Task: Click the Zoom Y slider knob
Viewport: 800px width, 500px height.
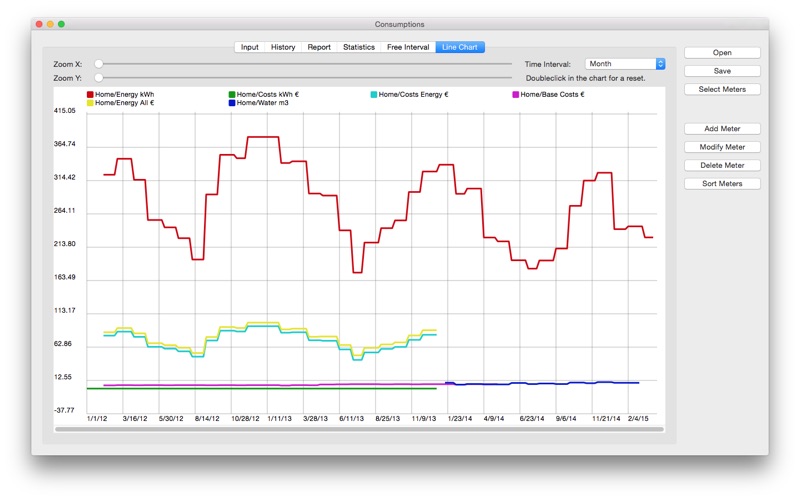Action: [99, 78]
